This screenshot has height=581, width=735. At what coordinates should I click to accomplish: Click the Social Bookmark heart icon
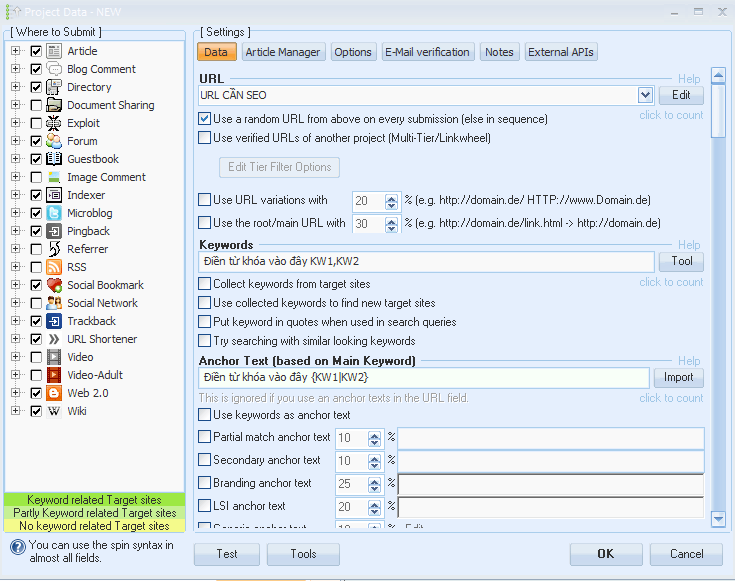pos(54,285)
